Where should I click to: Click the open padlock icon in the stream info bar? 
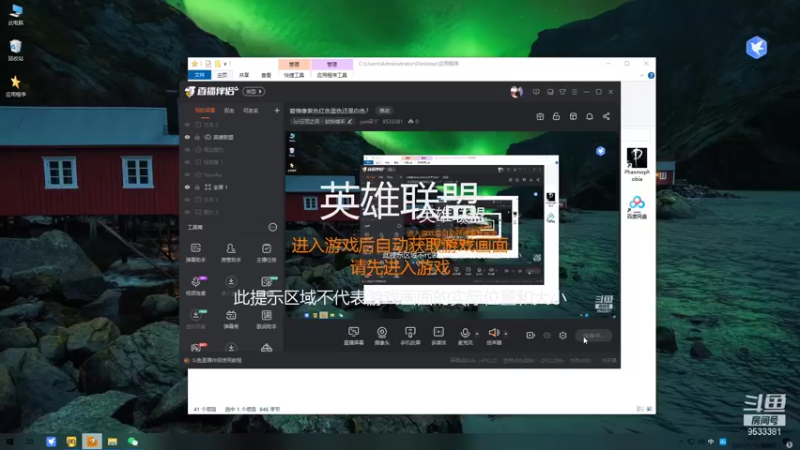556,116
